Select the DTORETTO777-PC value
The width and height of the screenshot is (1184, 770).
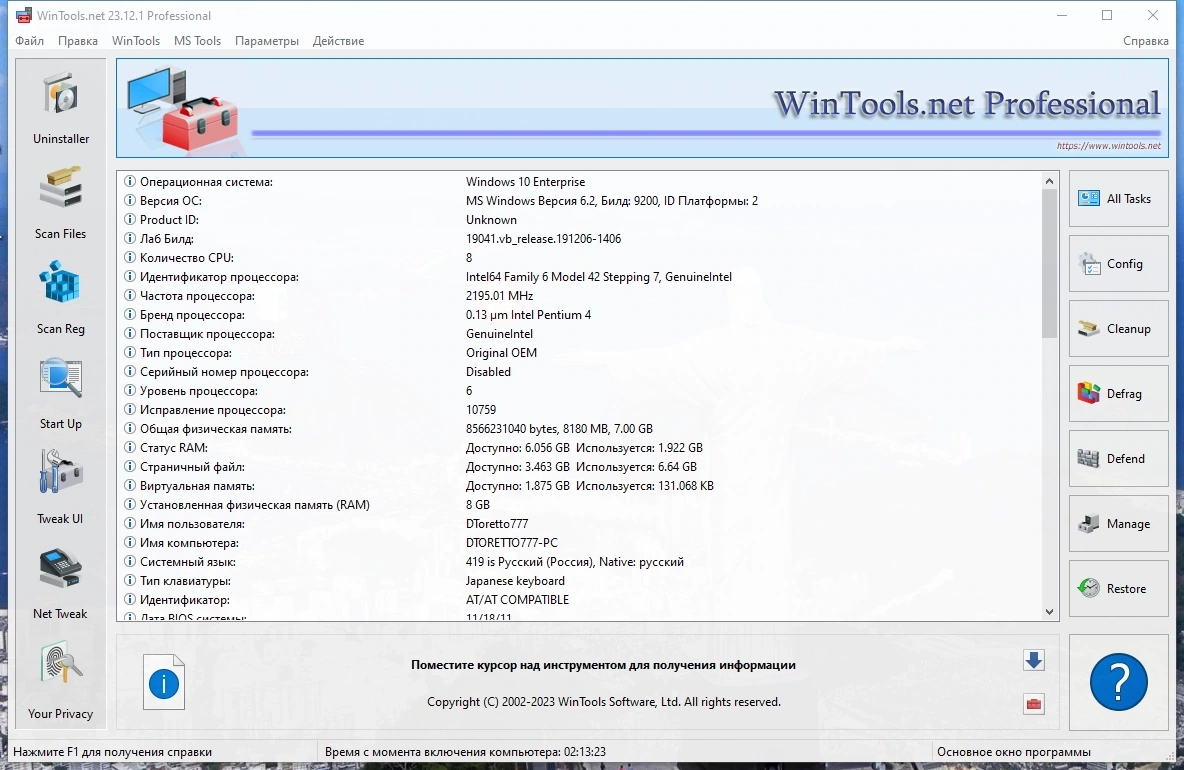point(512,543)
